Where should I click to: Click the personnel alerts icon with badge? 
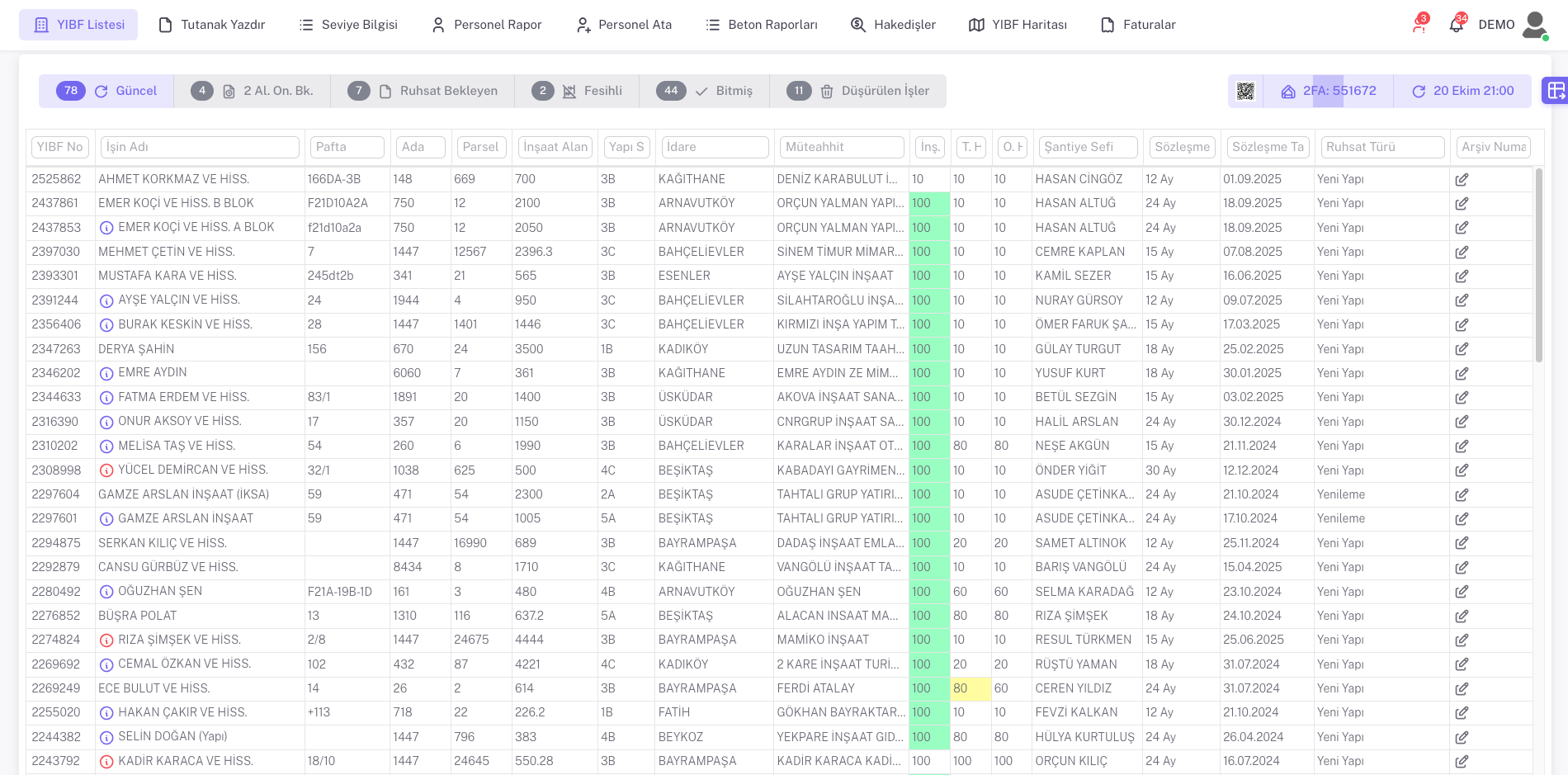click(x=1419, y=25)
